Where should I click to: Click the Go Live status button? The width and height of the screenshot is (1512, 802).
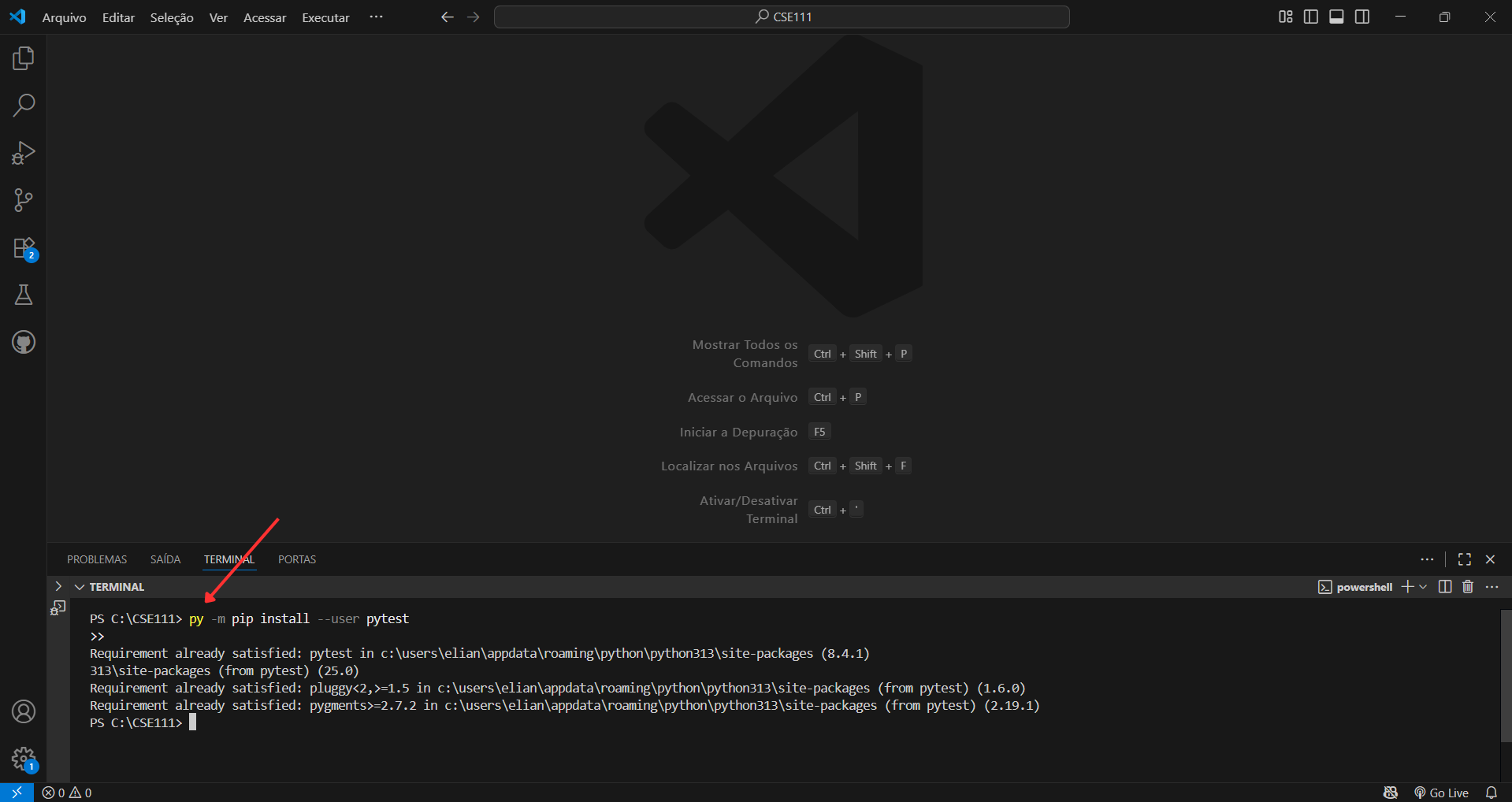click(x=1441, y=793)
